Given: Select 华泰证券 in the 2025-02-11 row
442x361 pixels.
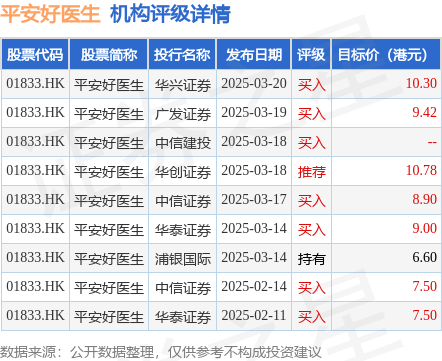Looking at the screenshot, I should pyautogui.click(x=183, y=317).
